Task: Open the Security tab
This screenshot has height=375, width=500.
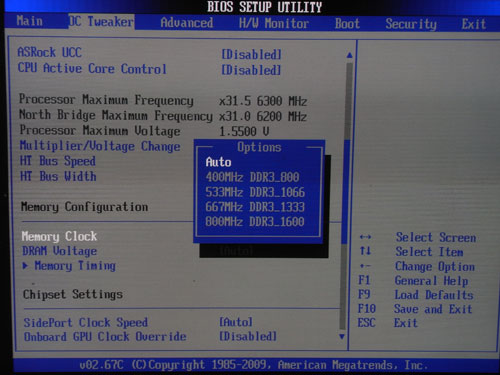Action: (411, 24)
